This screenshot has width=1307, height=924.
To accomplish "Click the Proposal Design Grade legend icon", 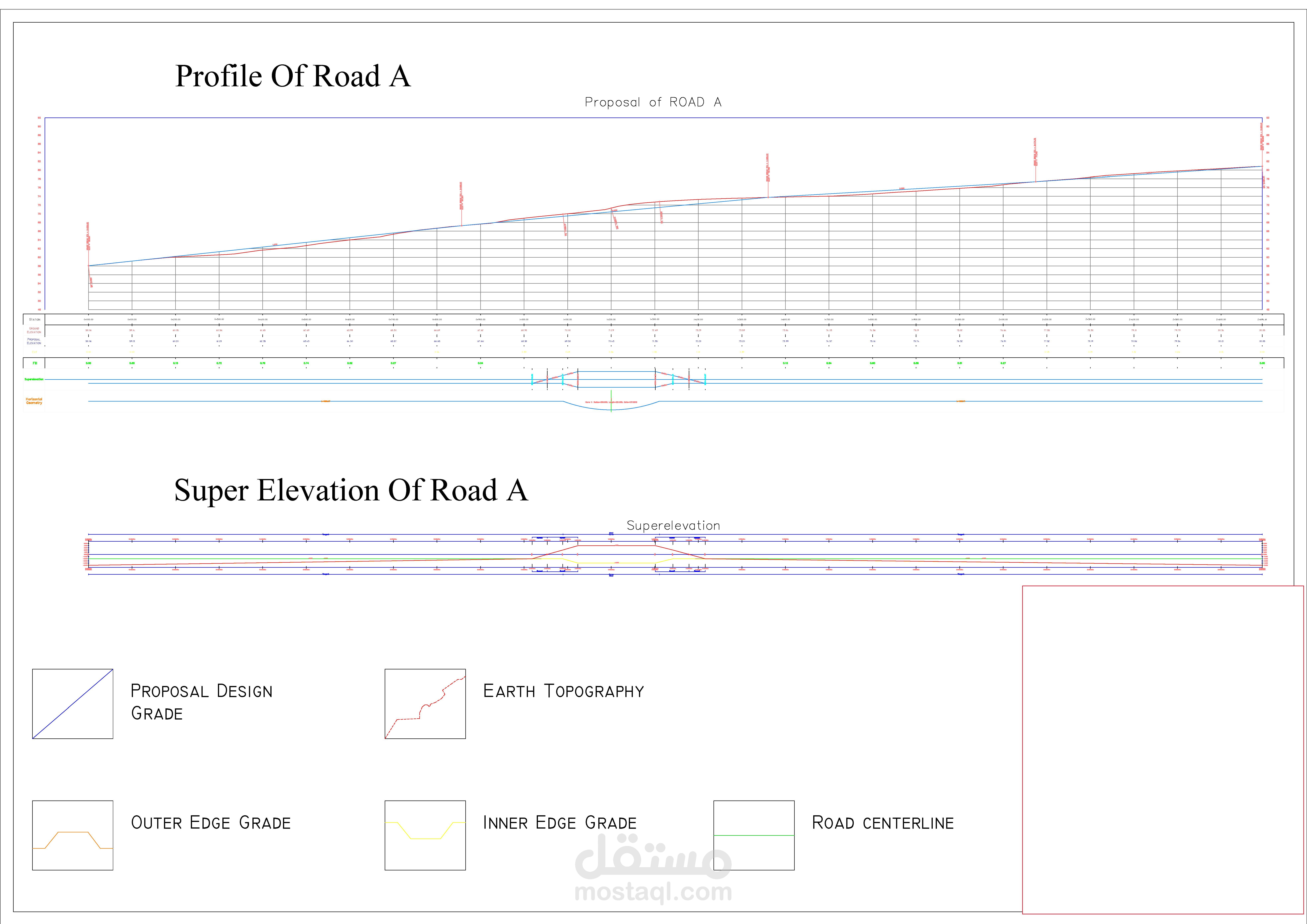I will (x=72, y=704).
